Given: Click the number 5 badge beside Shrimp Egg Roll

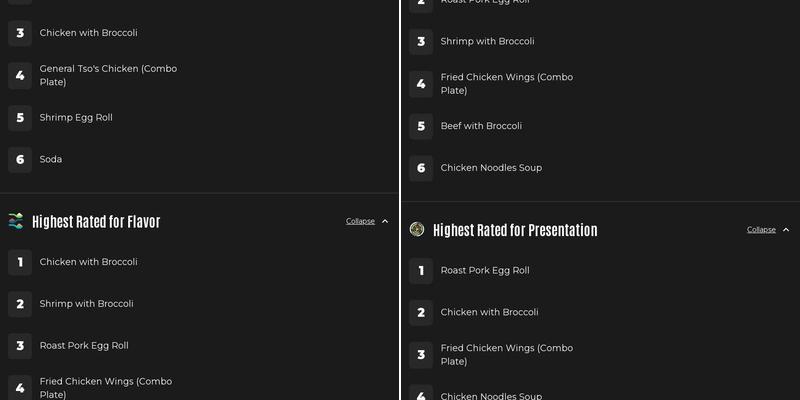Looking at the screenshot, I should tap(20, 118).
